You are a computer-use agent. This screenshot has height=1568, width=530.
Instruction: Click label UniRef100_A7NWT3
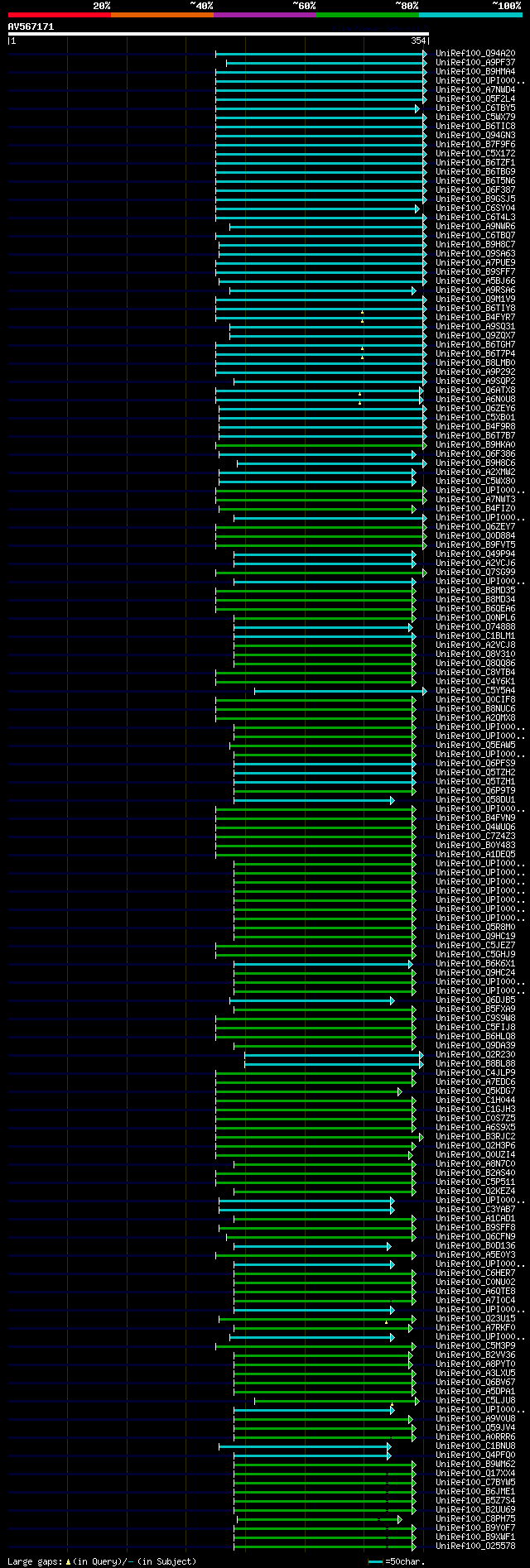pos(475,499)
